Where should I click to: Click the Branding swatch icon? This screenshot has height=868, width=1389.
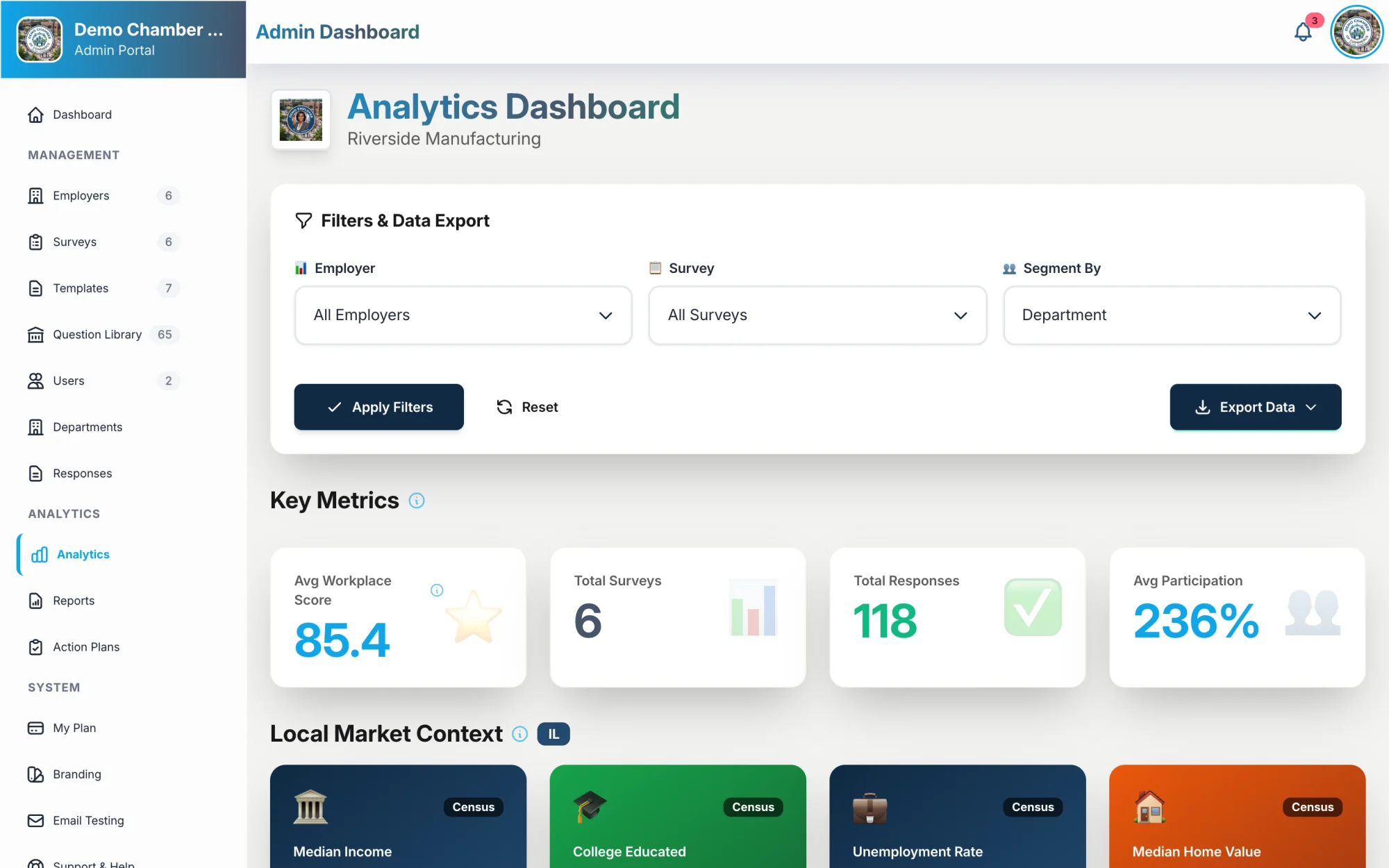click(35, 774)
